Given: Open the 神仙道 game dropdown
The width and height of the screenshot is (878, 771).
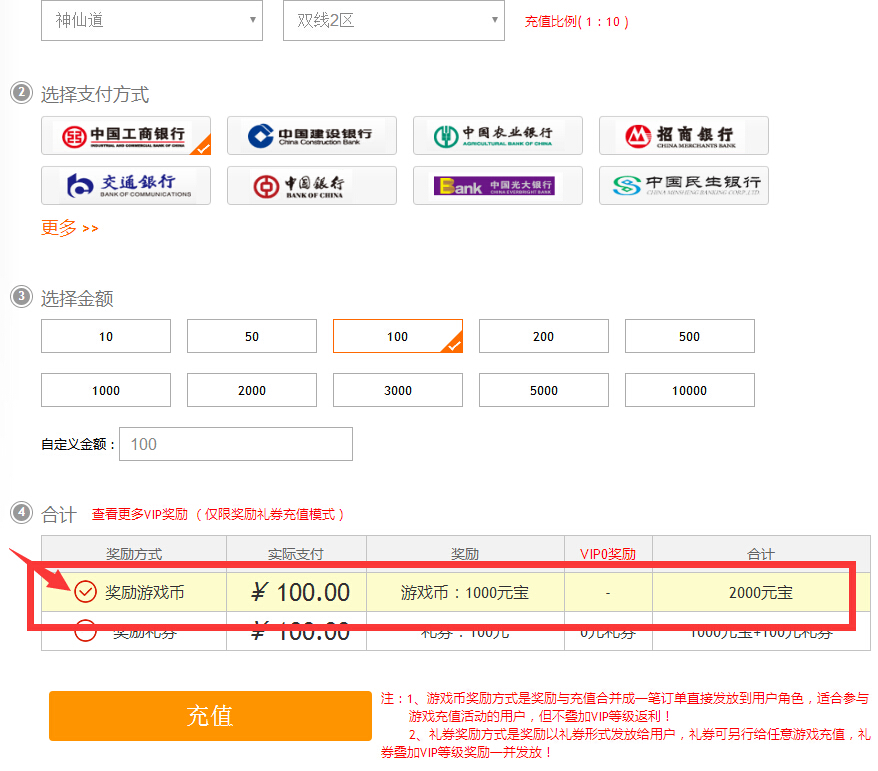Looking at the screenshot, I should pos(151,21).
